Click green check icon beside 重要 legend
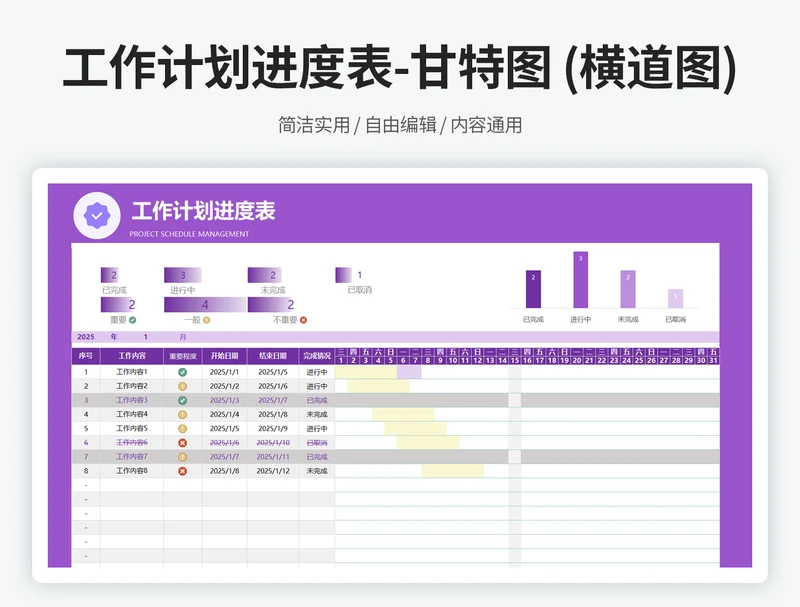The height and width of the screenshot is (607, 800). pyautogui.click(x=133, y=320)
